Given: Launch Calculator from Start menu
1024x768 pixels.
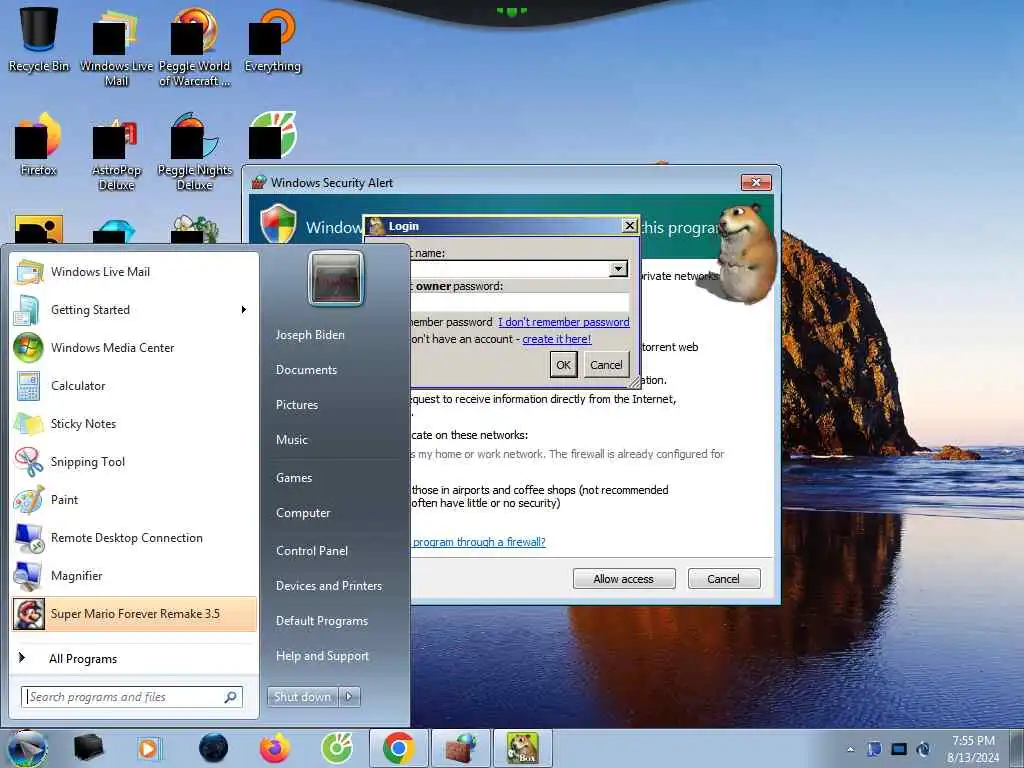Looking at the screenshot, I should tap(135, 386).
